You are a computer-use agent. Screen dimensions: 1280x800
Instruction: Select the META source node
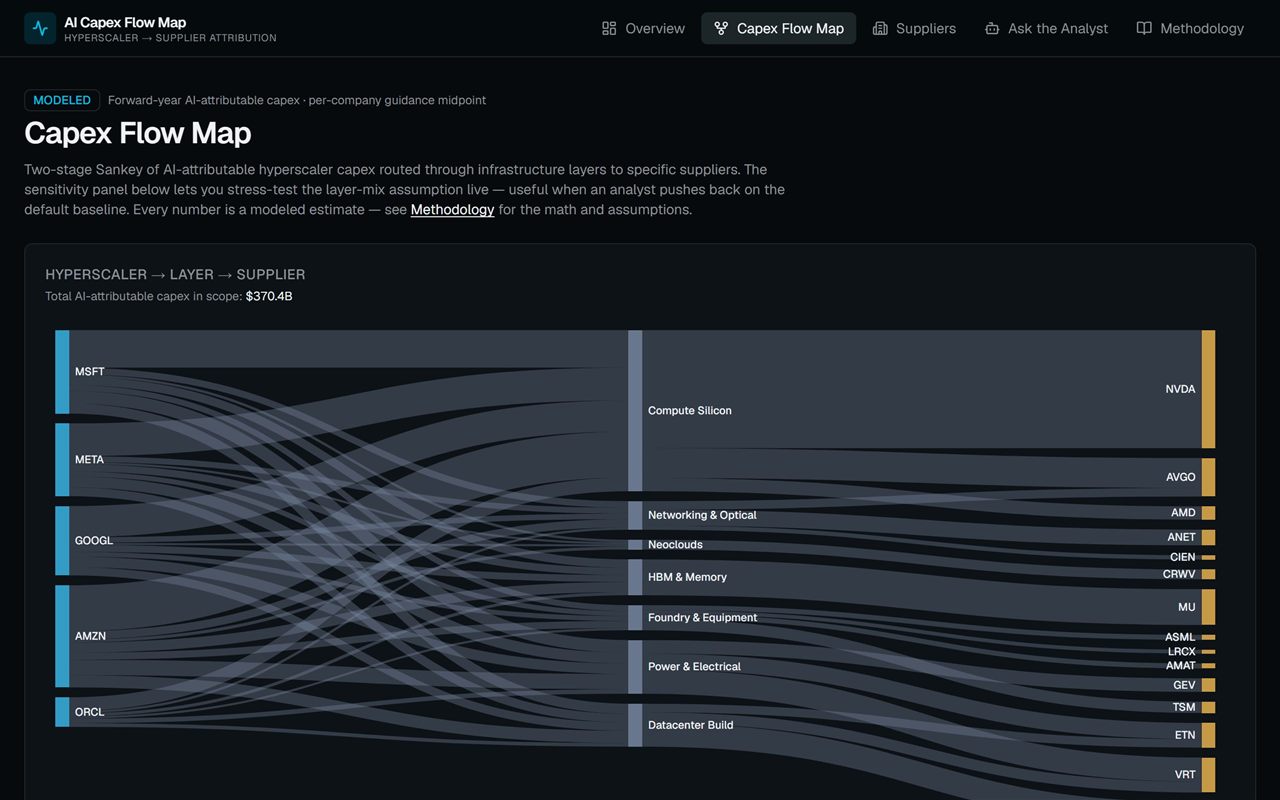coord(62,460)
